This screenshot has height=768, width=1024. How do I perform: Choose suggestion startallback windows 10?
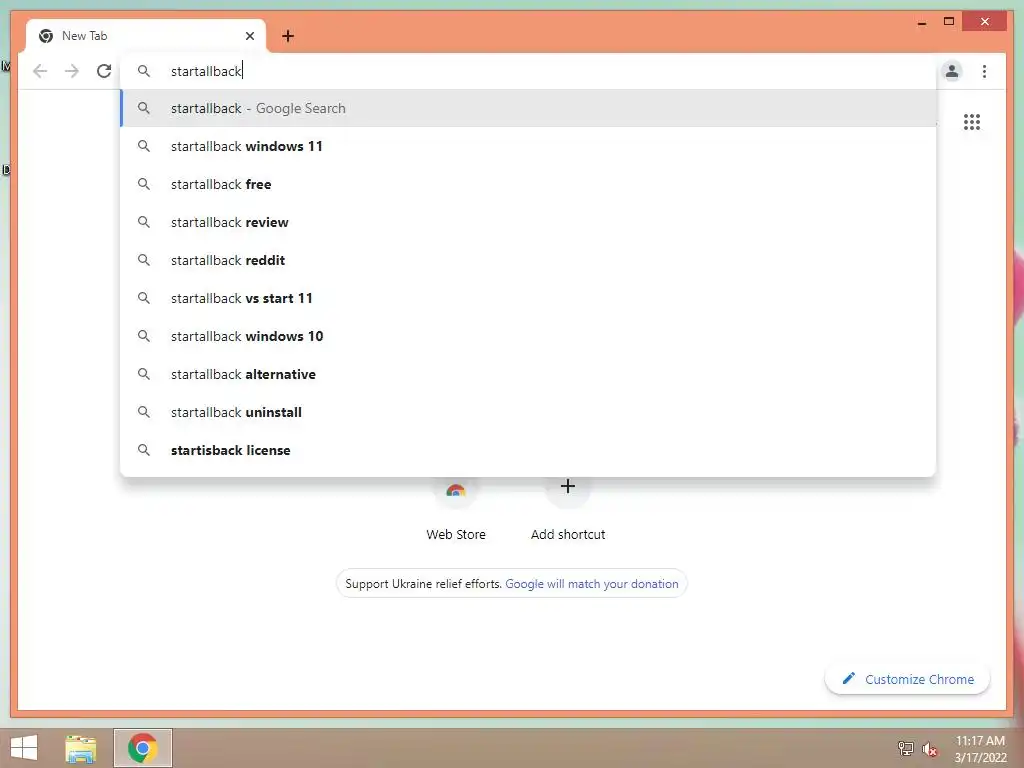(x=528, y=336)
